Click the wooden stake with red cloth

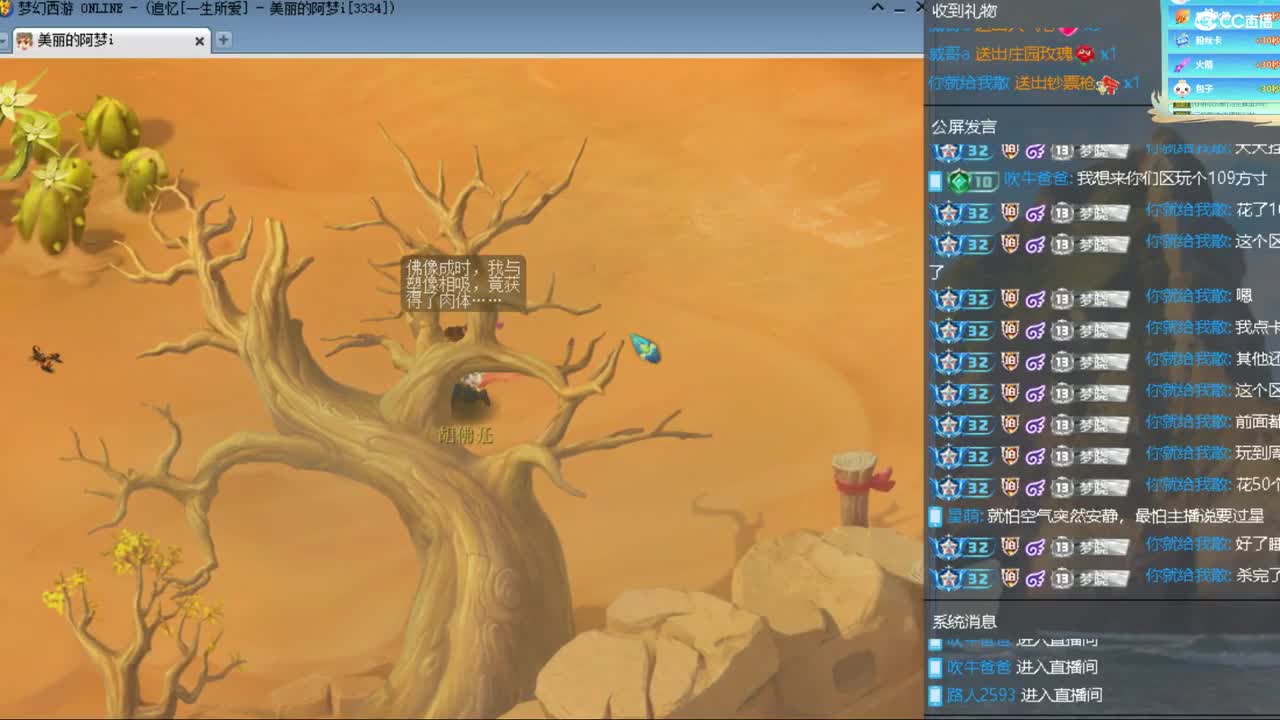click(x=858, y=487)
